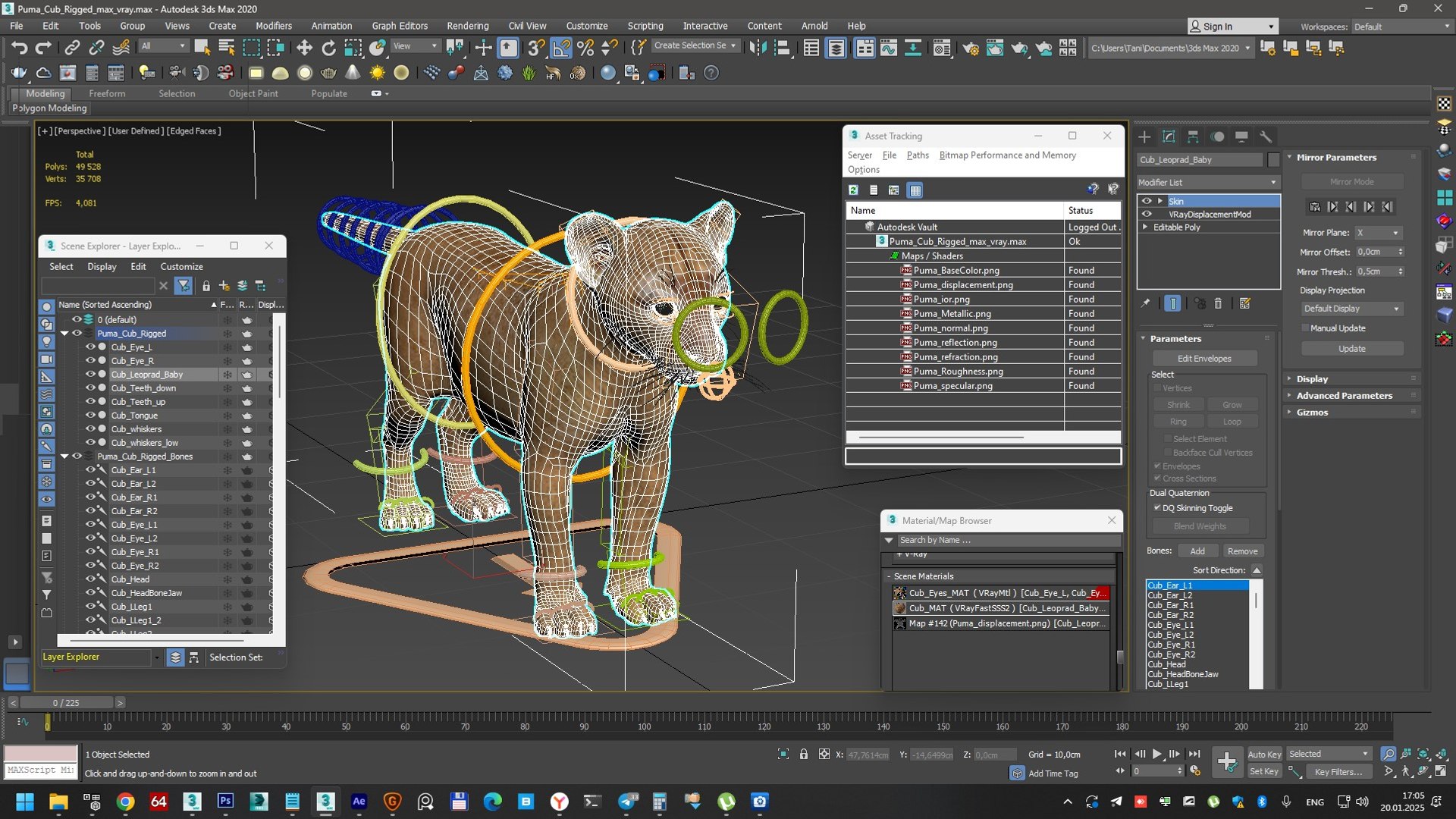Open Paths menu in Asset Tracking
This screenshot has width=1456, height=819.
coord(918,155)
